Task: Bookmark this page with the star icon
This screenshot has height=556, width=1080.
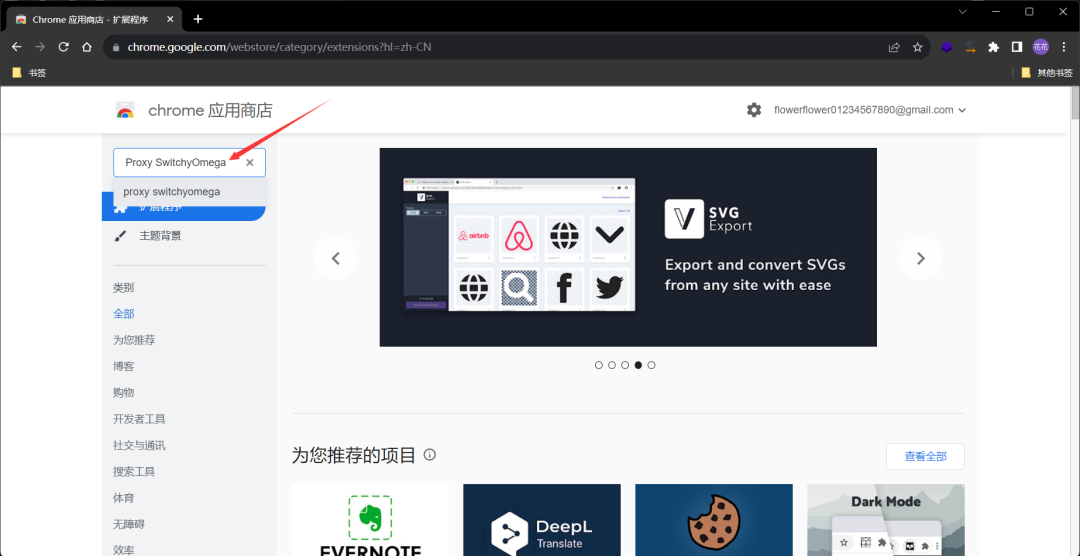Action: click(917, 47)
